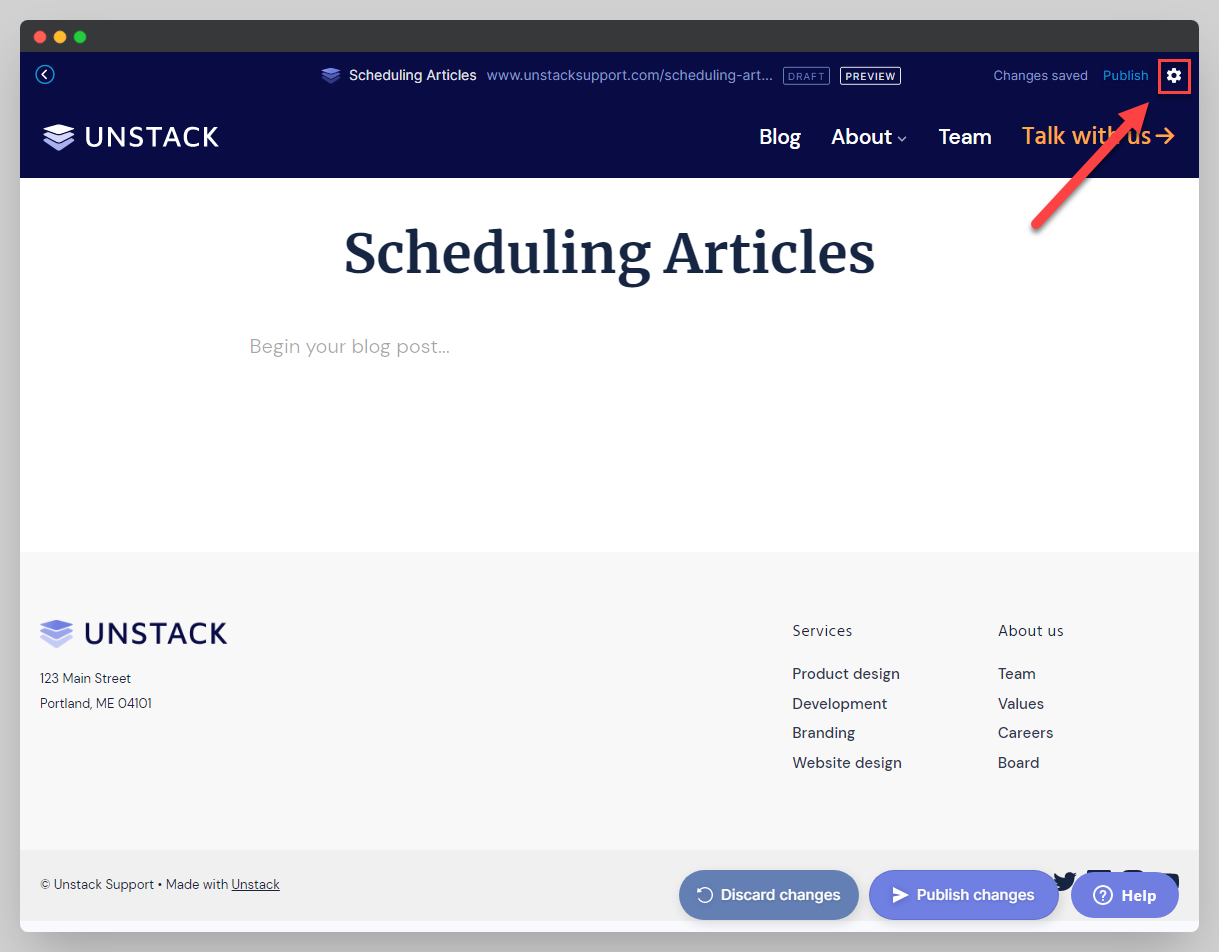The height and width of the screenshot is (952, 1219).
Task: Open the Help widget button
Action: coord(1124,895)
